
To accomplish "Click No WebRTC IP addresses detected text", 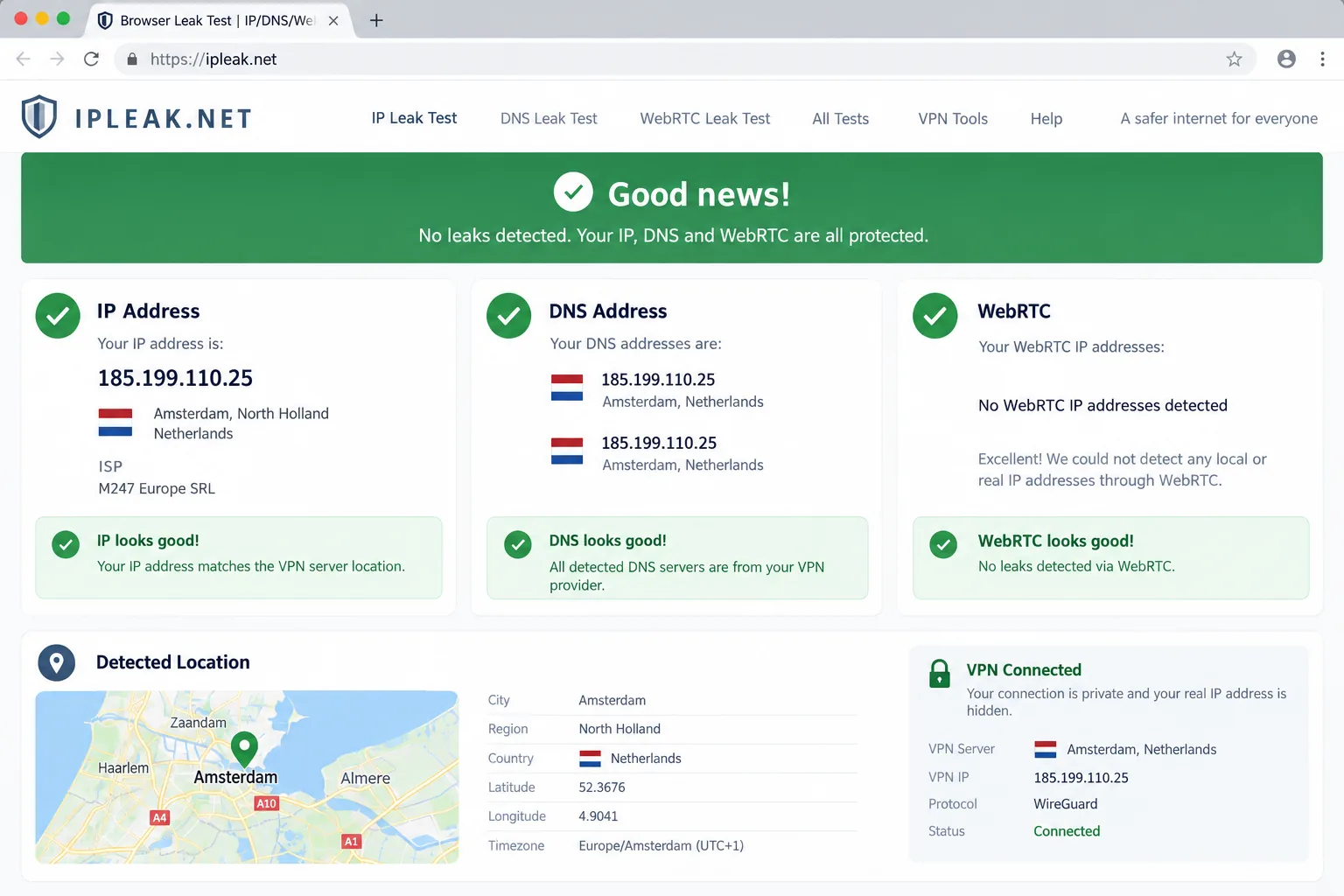I will tap(1102, 405).
